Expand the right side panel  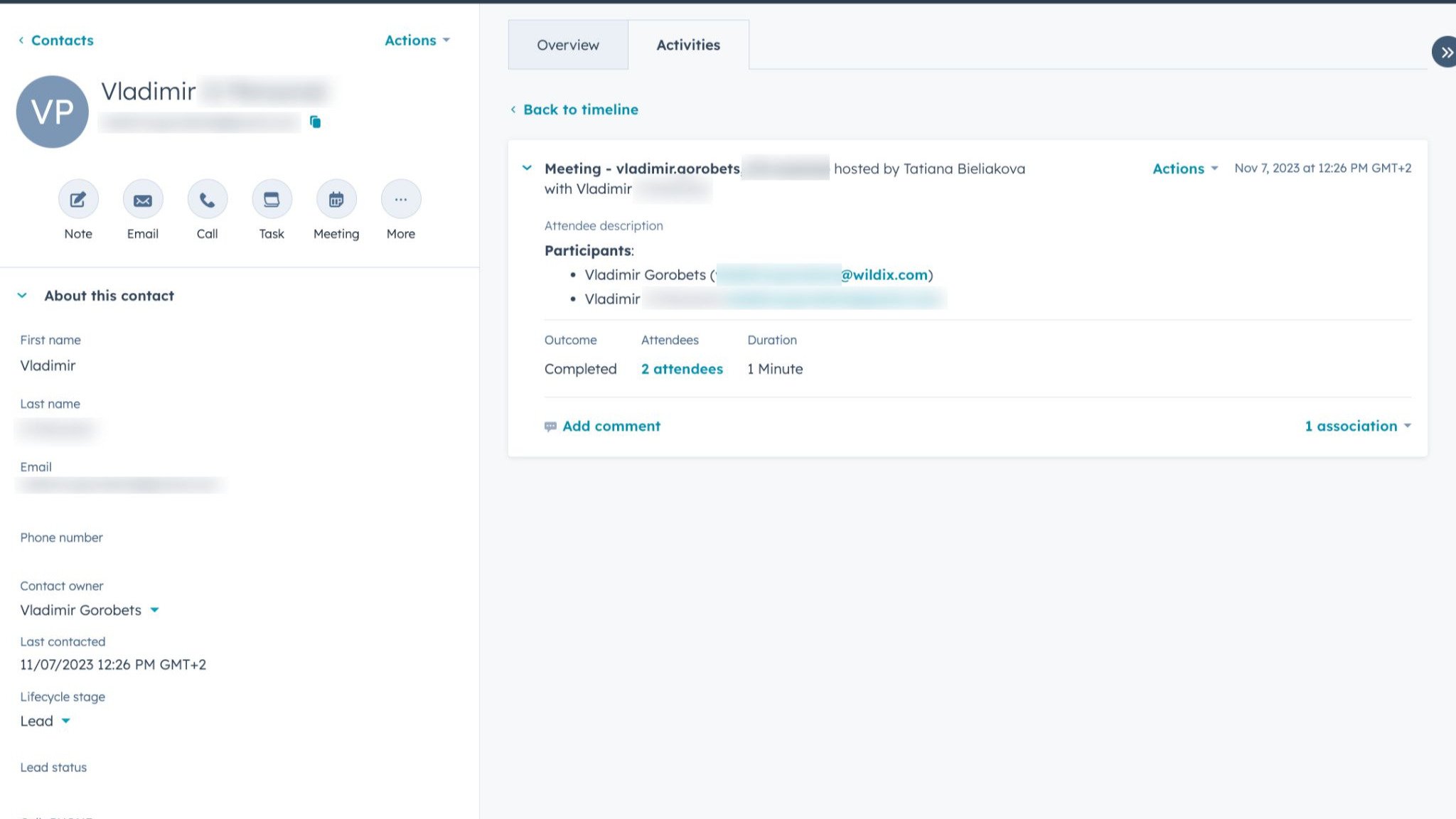[1445, 52]
